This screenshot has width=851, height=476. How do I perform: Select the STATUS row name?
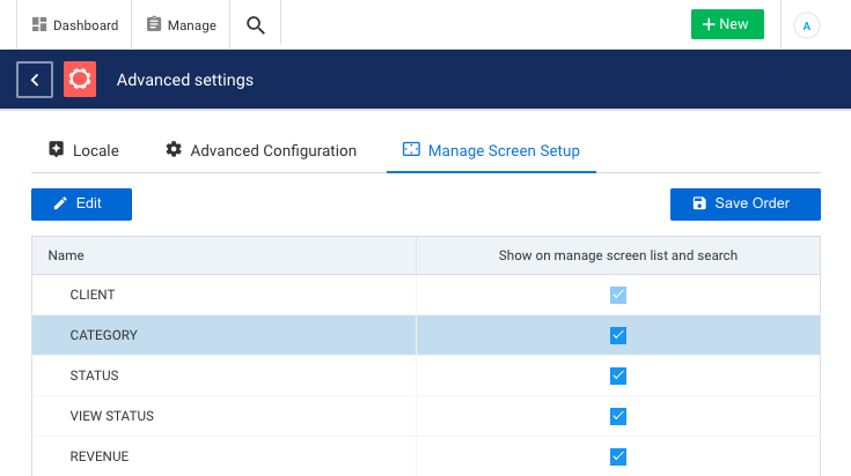point(94,376)
